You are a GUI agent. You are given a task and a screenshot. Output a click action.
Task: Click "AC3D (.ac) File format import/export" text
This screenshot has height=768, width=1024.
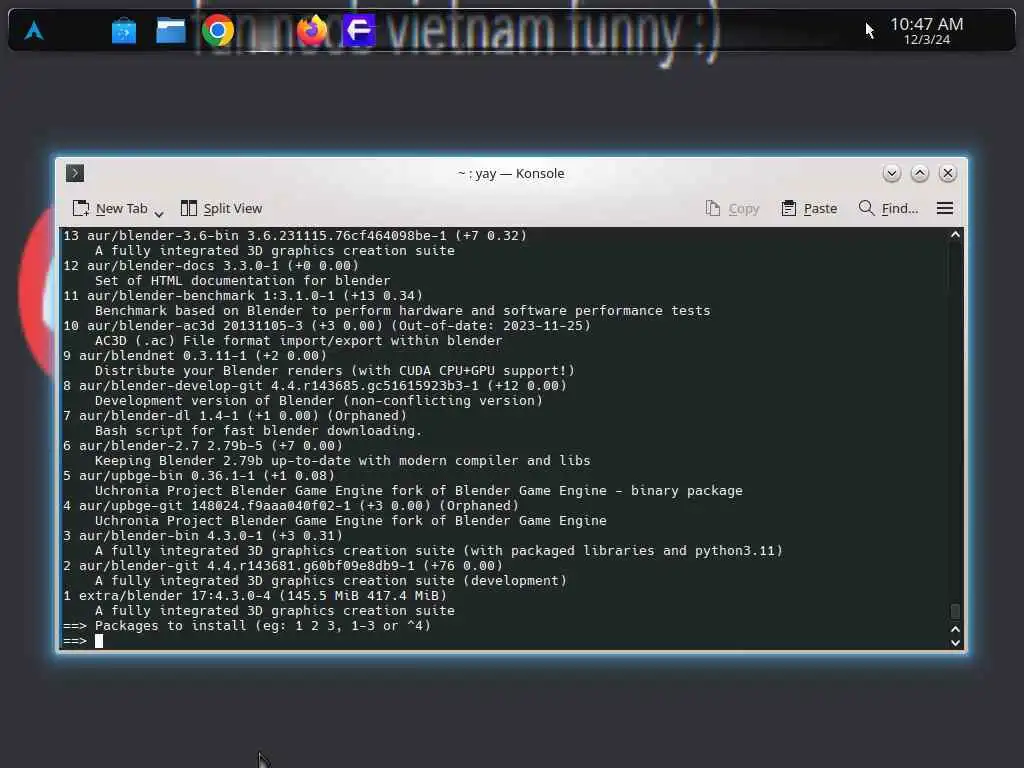298,340
